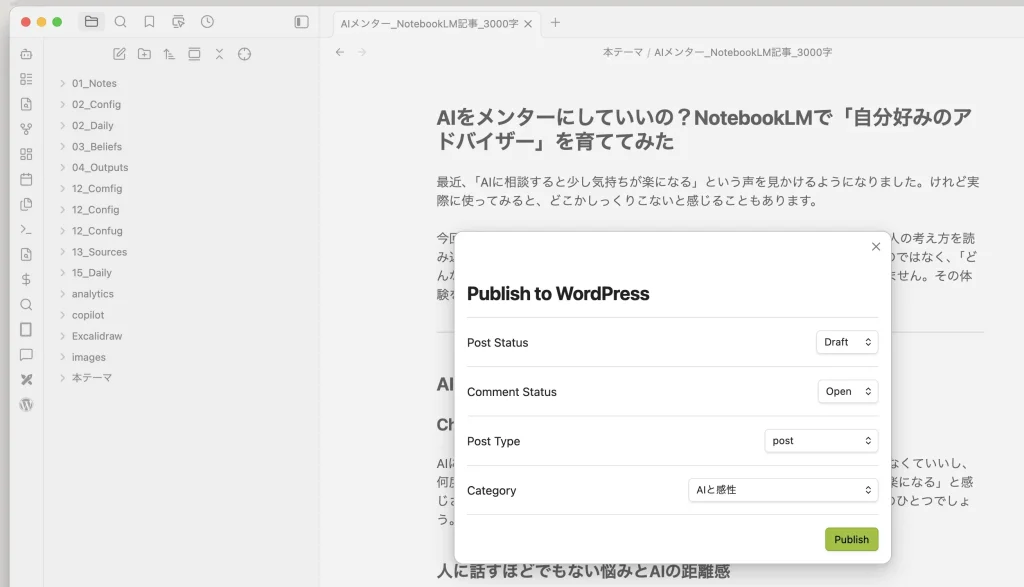Click the robot ribbon icon at top
This screenshot has width=1024, height=587.
pyautogui.click(x=26, y=54)
